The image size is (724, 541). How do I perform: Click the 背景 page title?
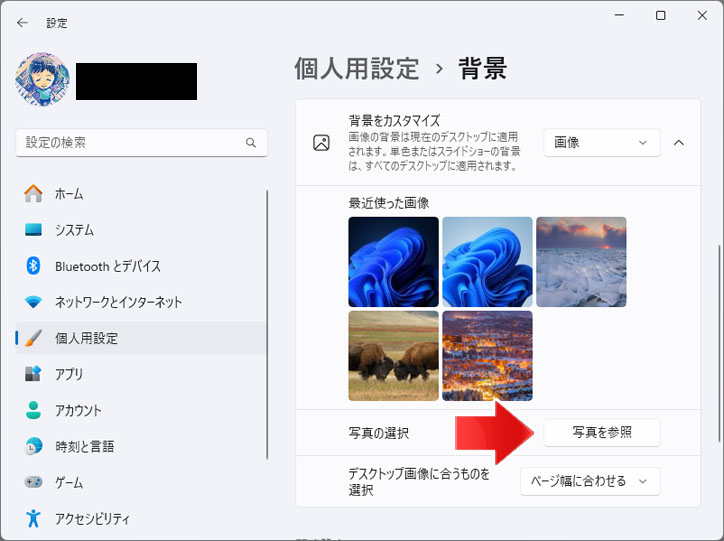tap(483, 69)
